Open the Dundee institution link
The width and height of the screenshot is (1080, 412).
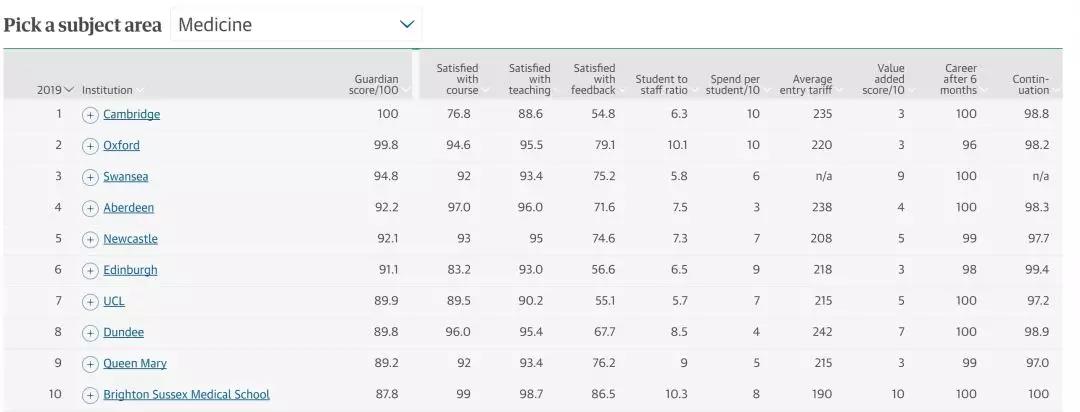click(123, 332)
